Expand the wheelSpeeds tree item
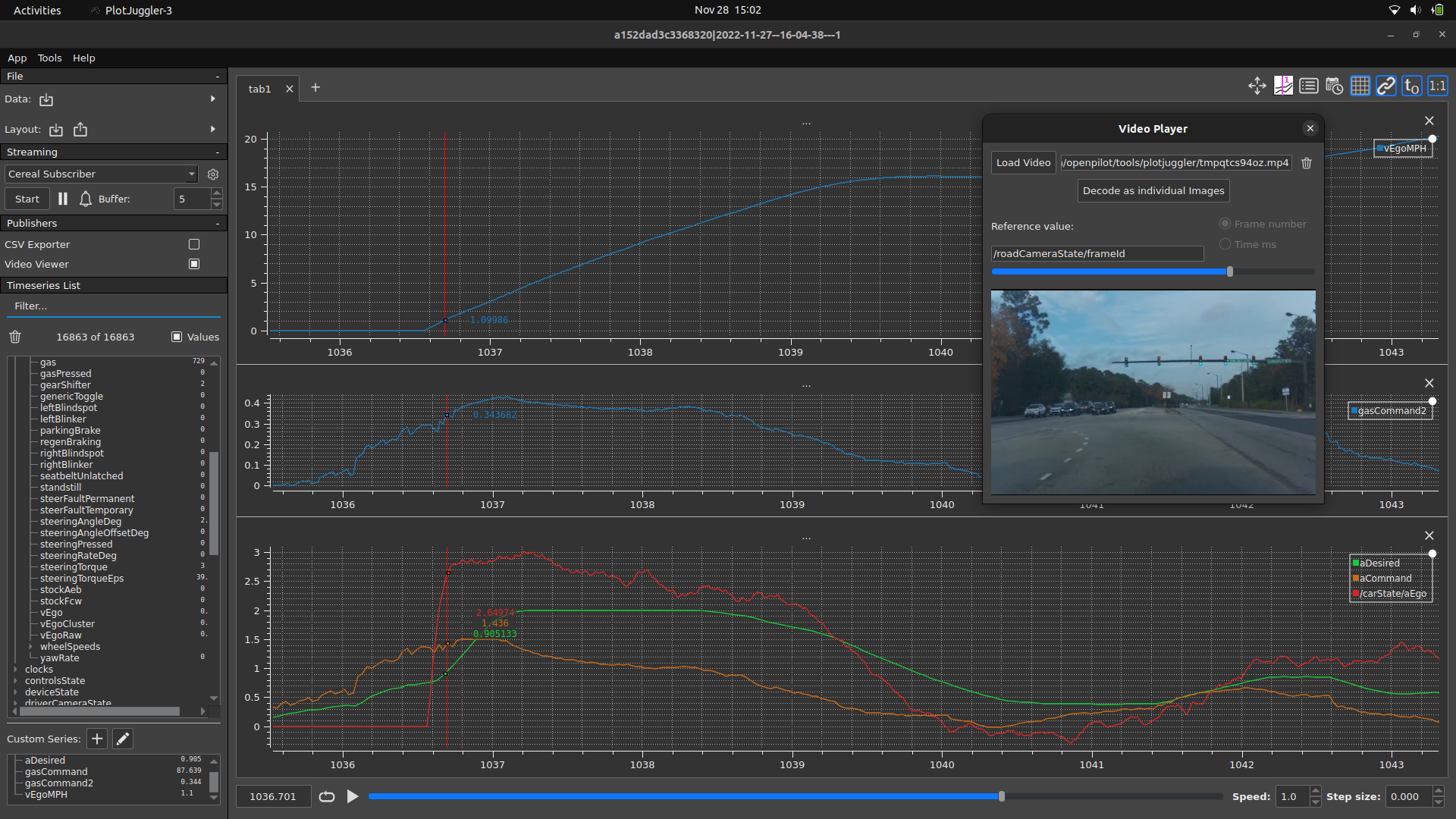 point(30,646)
